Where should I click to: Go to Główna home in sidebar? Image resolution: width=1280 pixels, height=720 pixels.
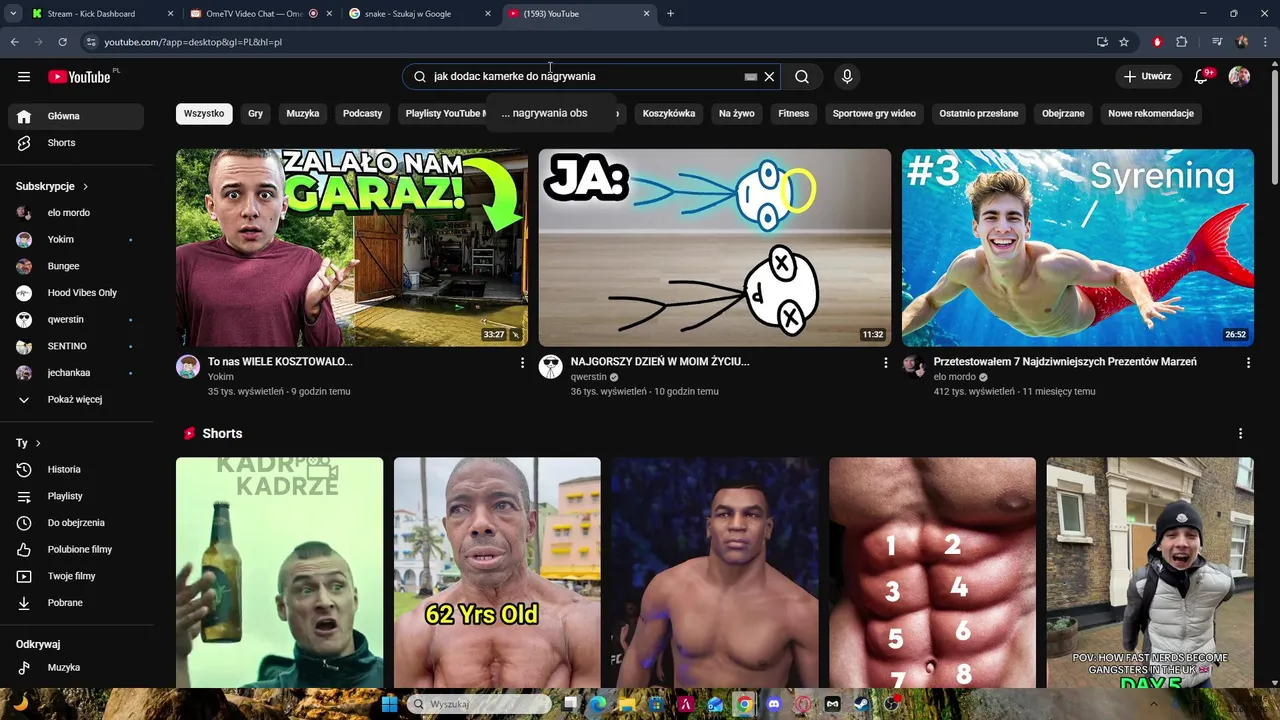(x=76, y=116)
